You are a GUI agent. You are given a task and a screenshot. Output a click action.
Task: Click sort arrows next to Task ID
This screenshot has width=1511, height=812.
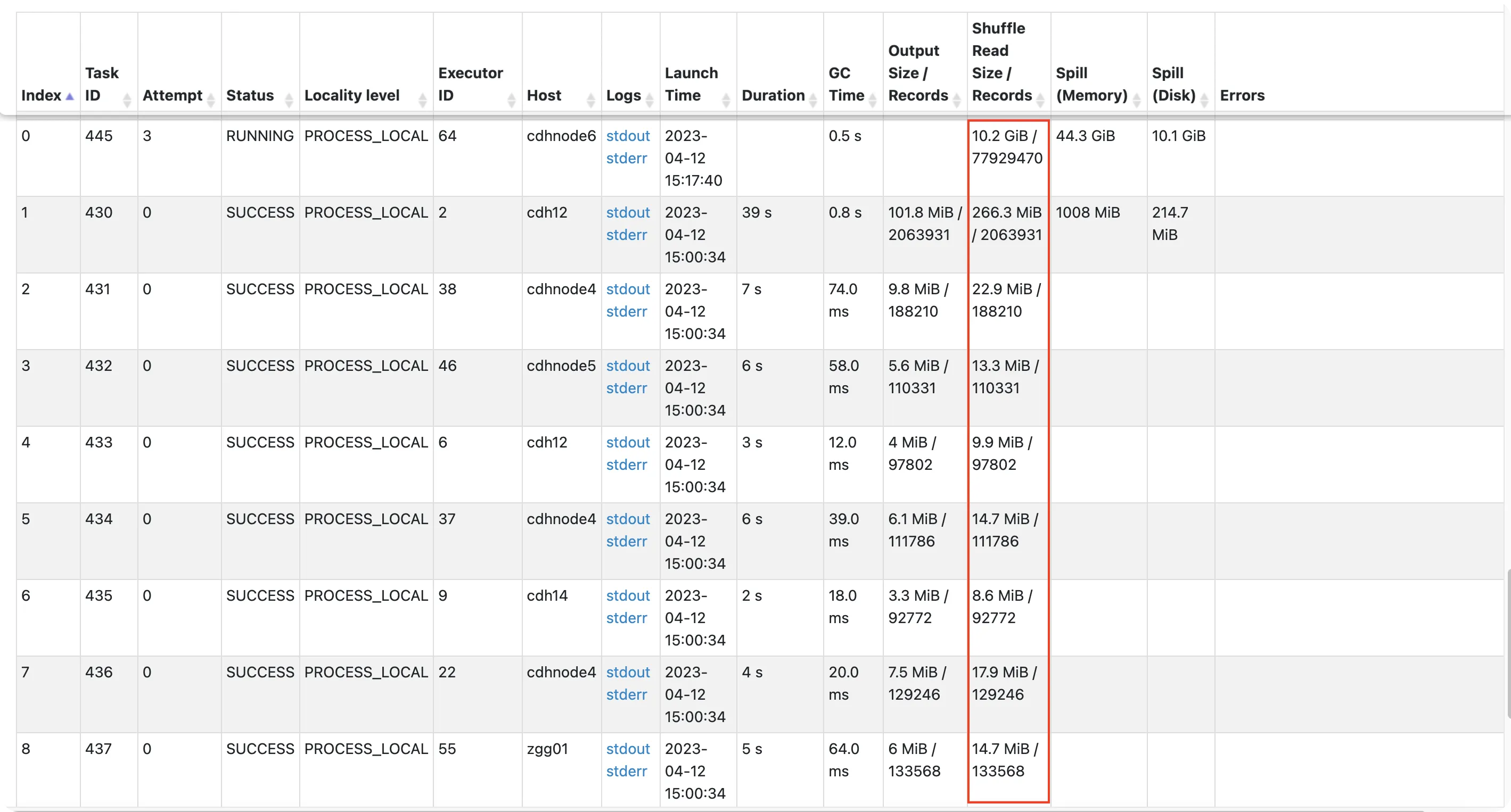(127, 100)
